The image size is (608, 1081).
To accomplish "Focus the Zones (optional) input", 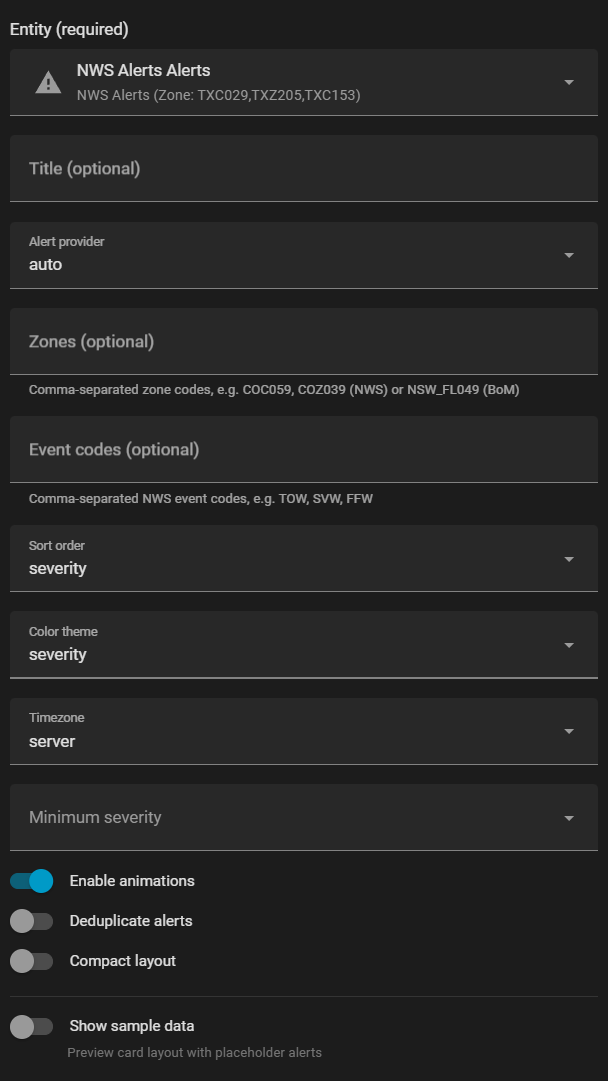I will click(303, 342).
